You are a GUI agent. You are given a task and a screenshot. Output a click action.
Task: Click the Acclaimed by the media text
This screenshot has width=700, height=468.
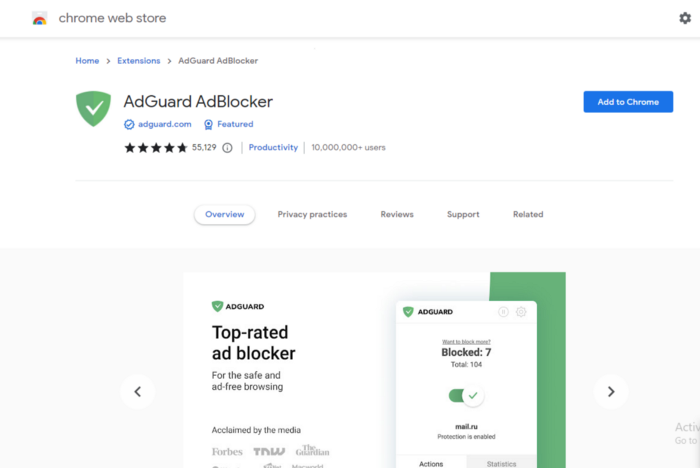pos(256,430)
